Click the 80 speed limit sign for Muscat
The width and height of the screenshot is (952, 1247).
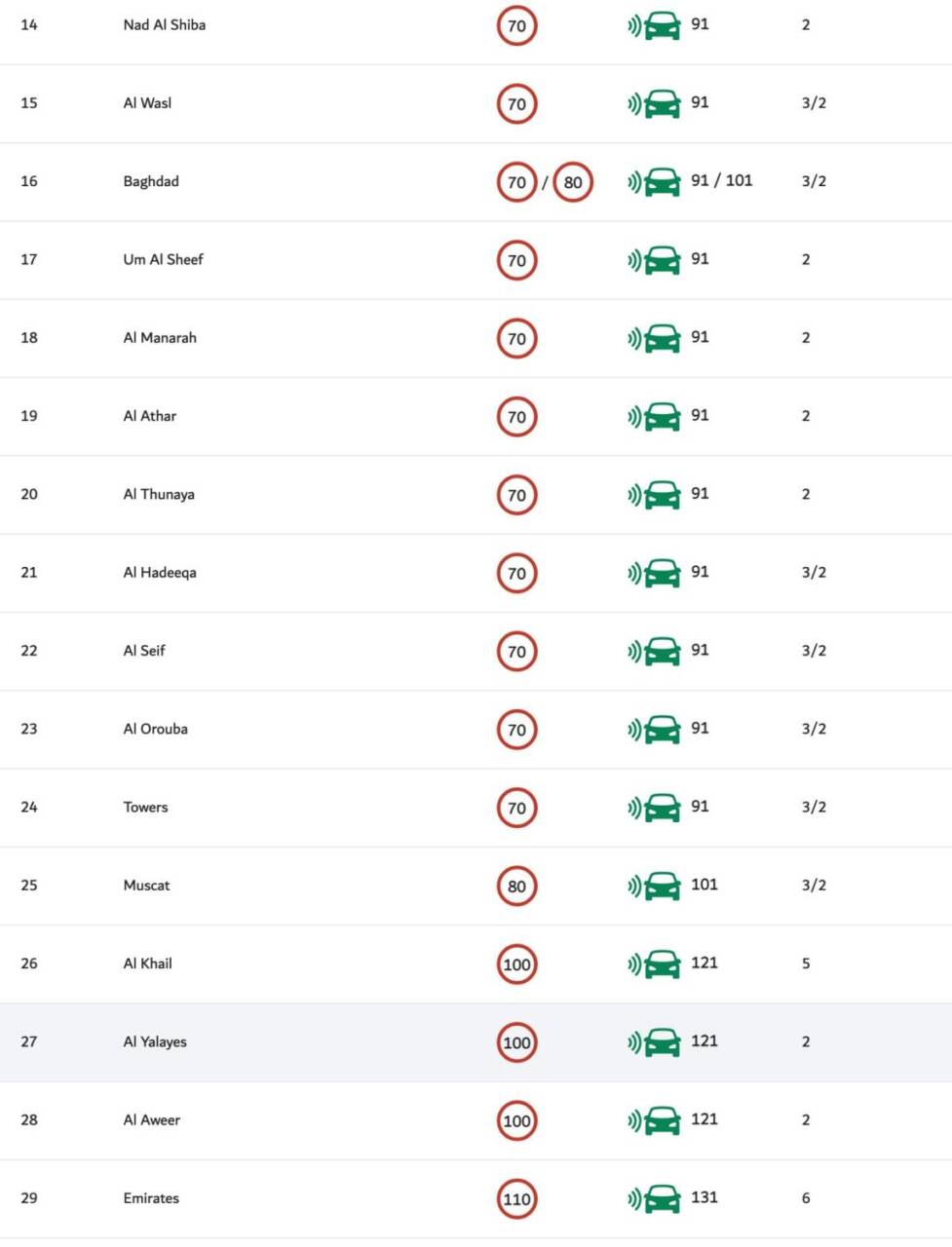coord(516,887)
